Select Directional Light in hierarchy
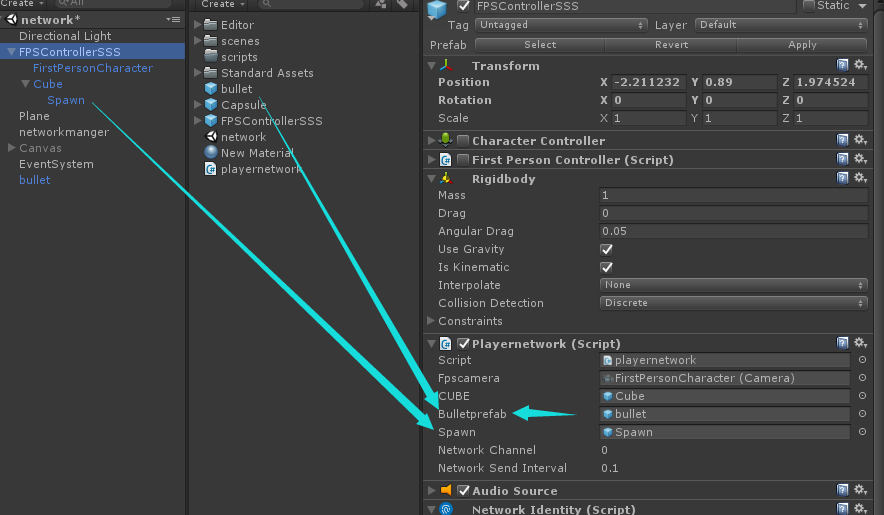This screenshot has height=515, width=884. pos(65,36)
